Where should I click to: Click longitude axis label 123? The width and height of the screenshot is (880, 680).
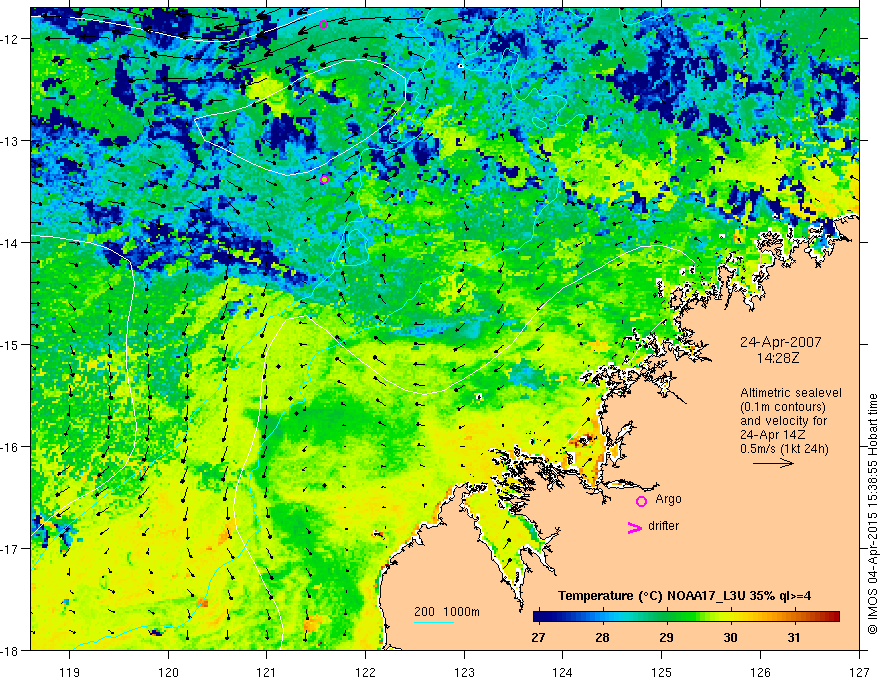tap(464, 672)
